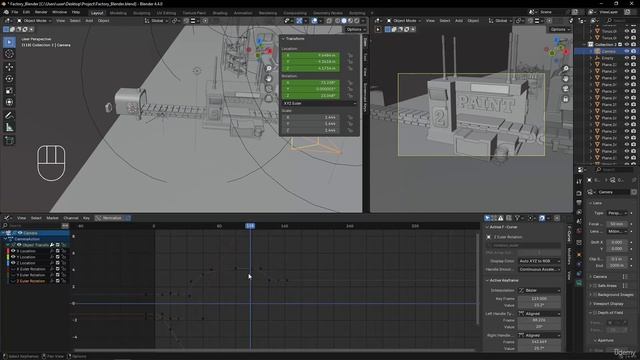Select the Add Cube tool
Image resolution: width=640 pixels, height=360 pixels.
coord(9,140)
